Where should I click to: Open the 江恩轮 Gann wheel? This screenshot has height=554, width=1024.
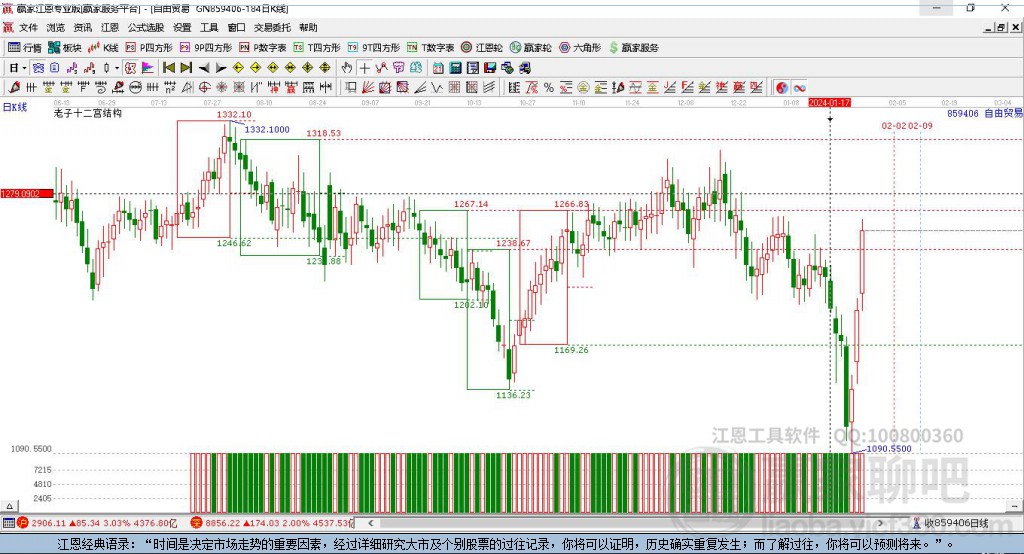point(482,48)
